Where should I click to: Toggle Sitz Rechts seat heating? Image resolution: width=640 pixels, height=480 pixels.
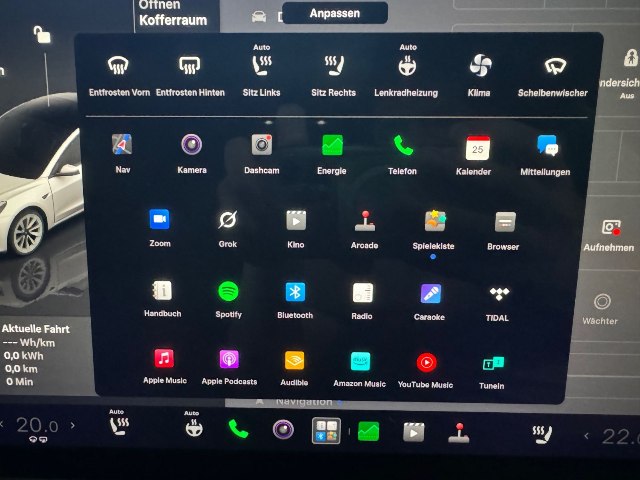point(334,65)
